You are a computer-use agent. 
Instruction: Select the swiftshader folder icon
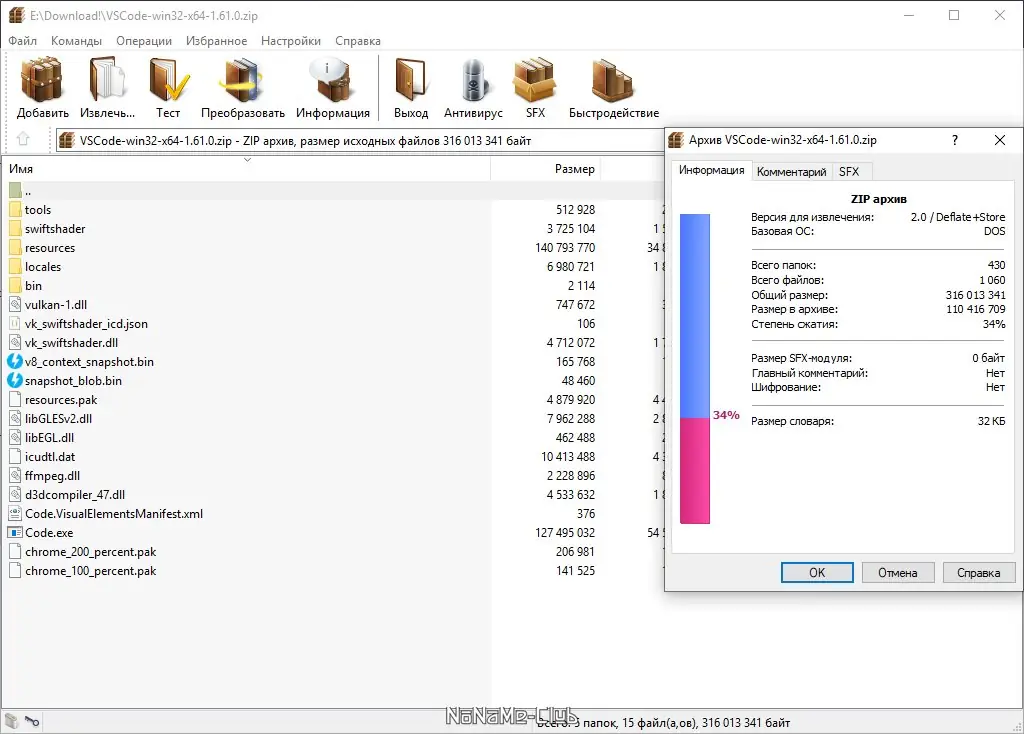(x=16, y=229)
